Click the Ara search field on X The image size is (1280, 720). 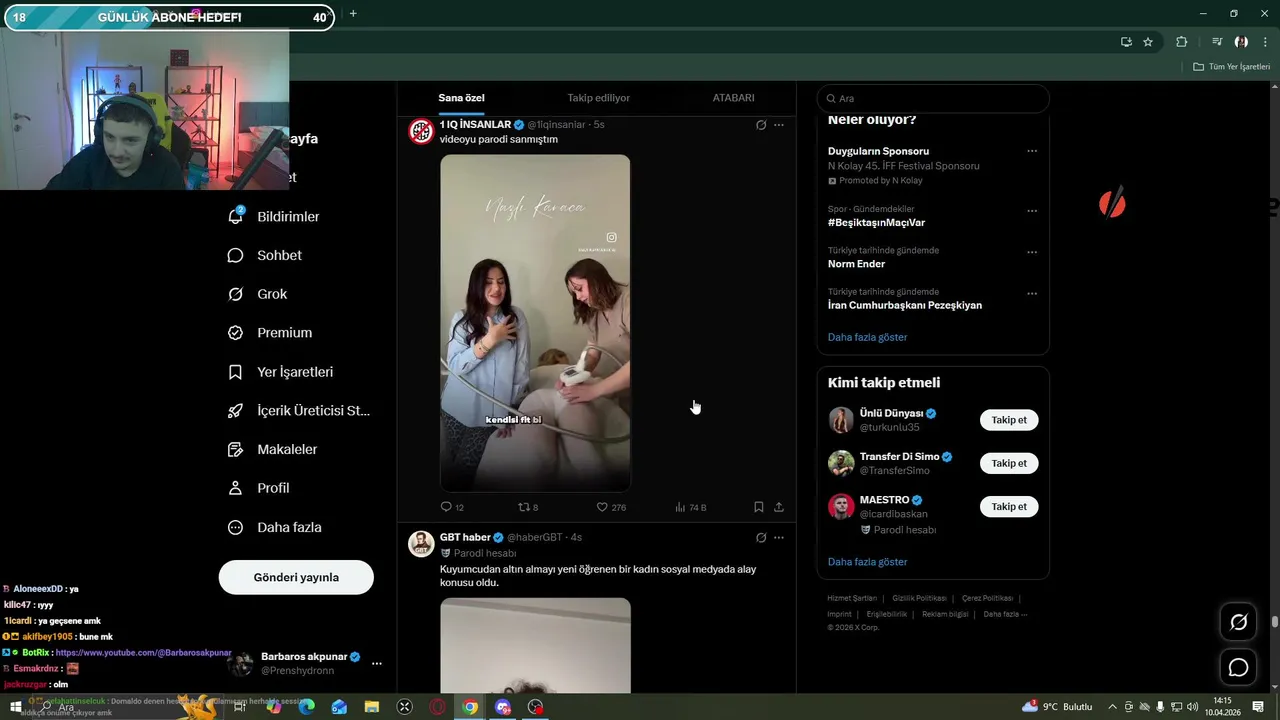point(933,98)
